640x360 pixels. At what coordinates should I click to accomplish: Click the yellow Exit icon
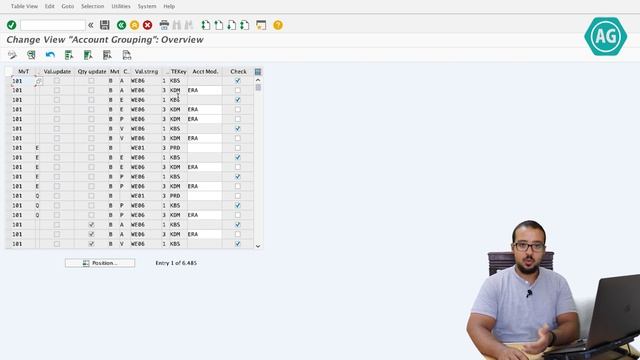(x=134, y=25)
